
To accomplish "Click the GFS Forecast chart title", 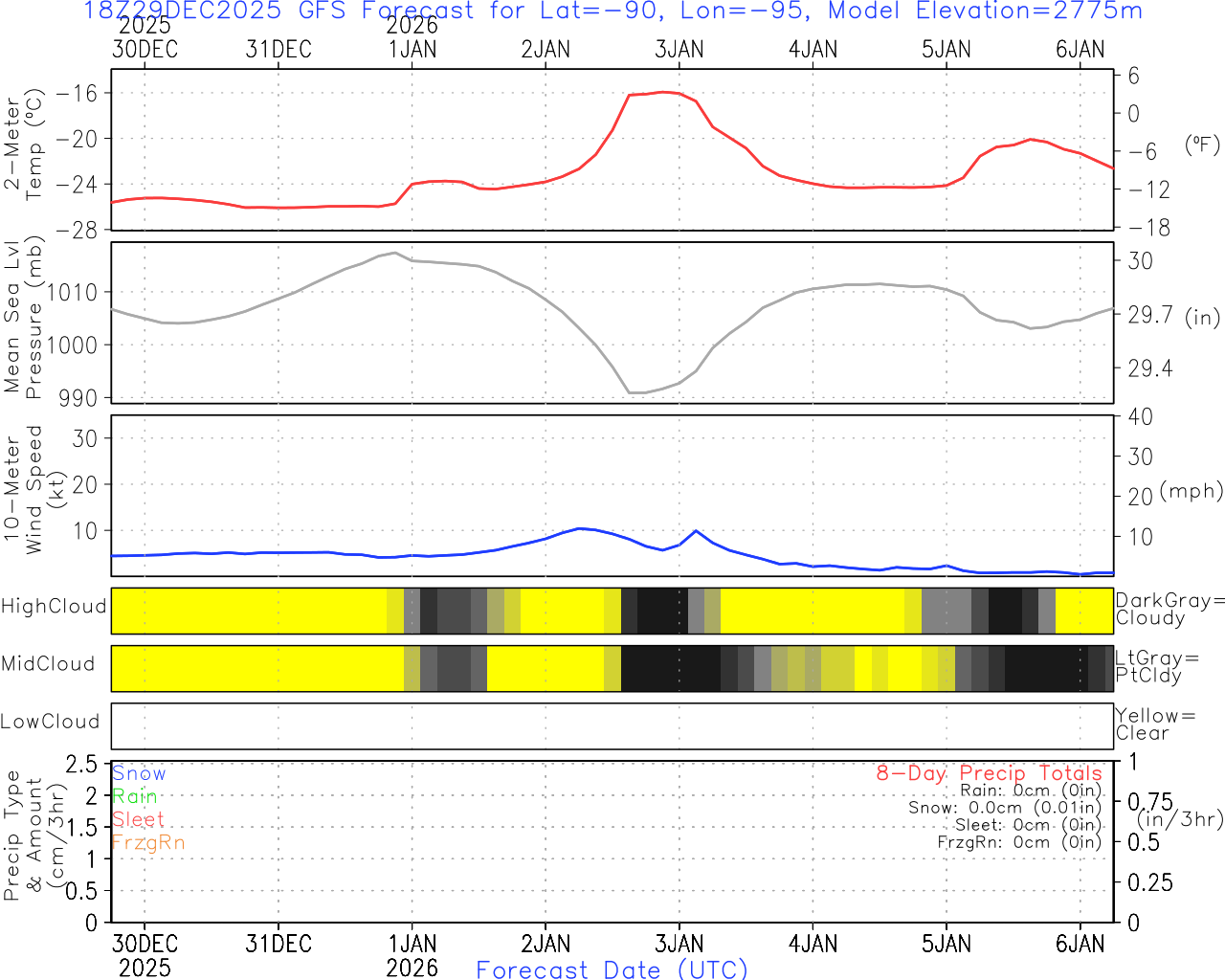I will pyautogui.click(x=612, y=11).
